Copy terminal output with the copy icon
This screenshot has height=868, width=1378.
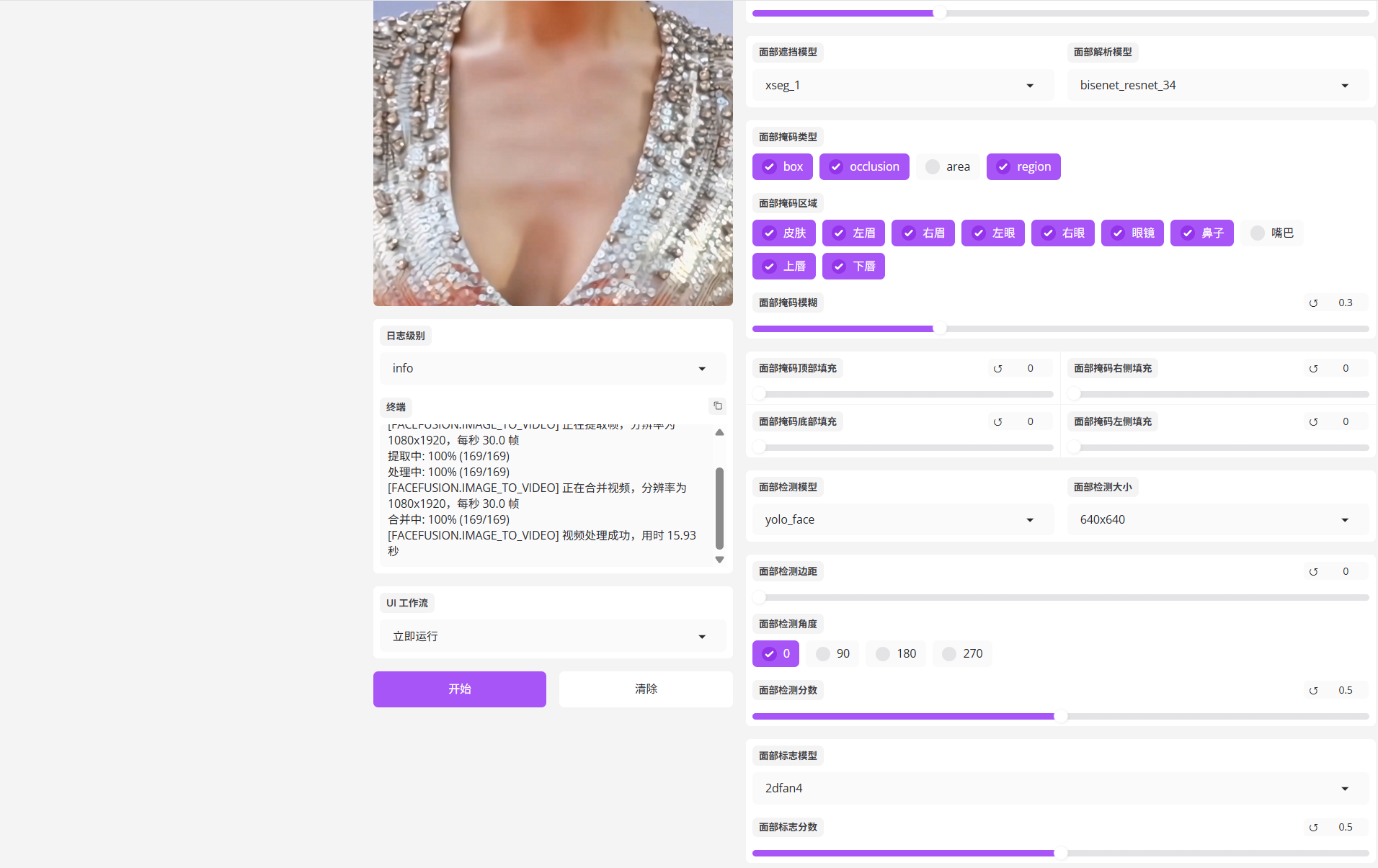tap(717, 406)
